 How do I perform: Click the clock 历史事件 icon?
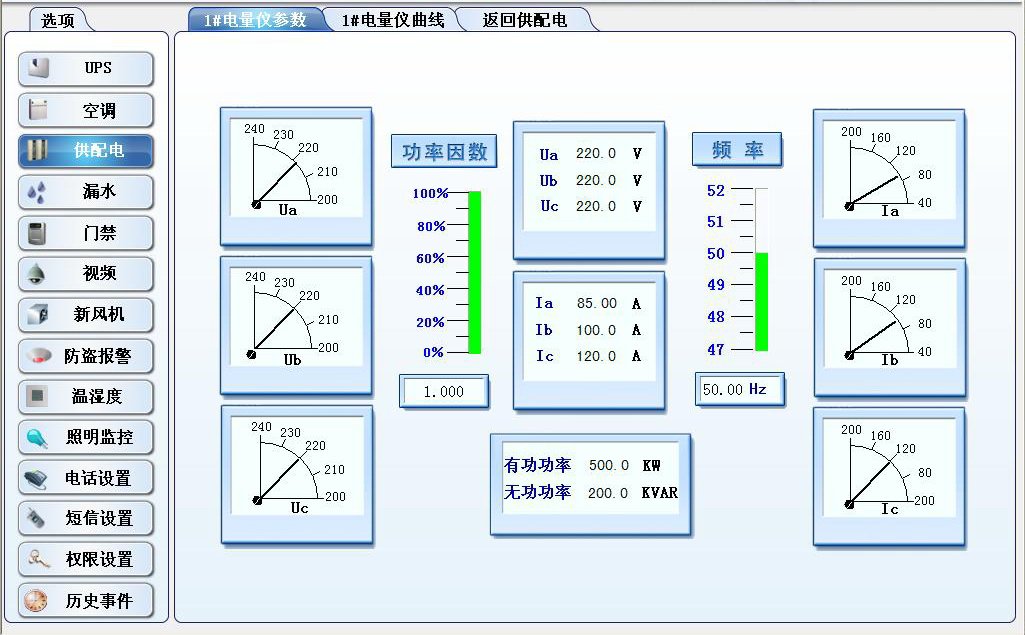tap(35, 600)
